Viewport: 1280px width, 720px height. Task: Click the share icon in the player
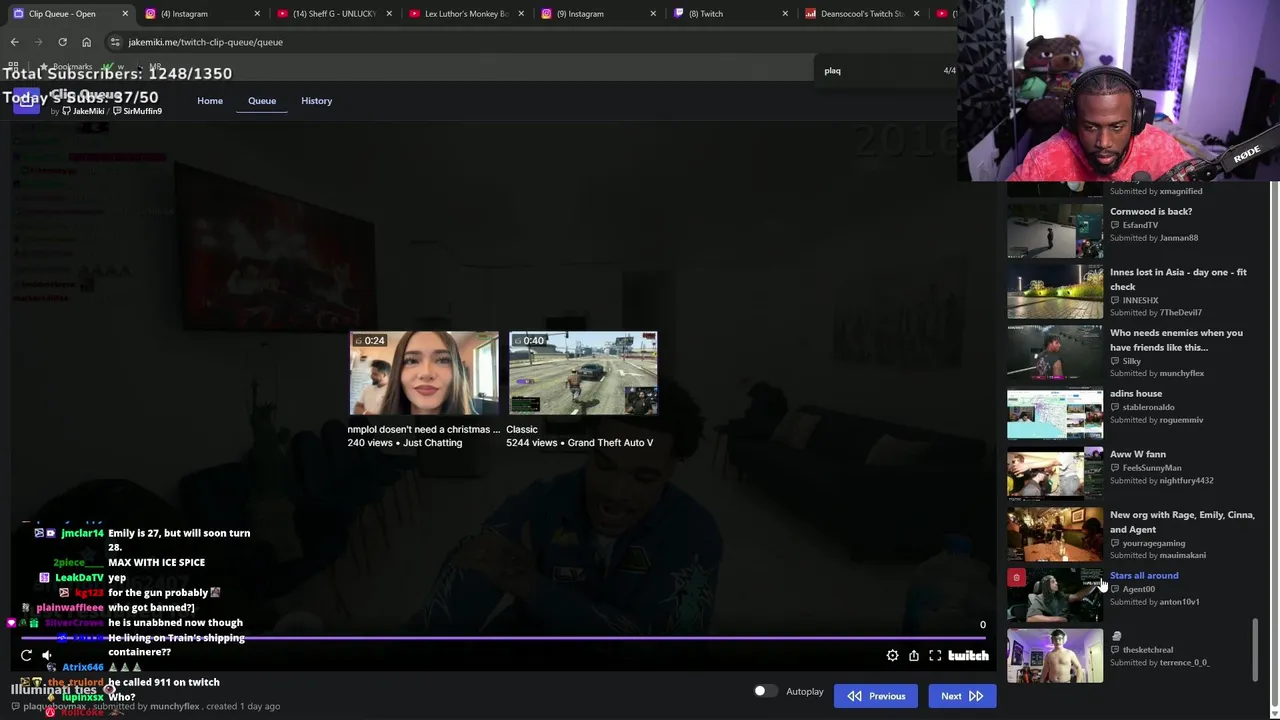[x=914, y=656]
